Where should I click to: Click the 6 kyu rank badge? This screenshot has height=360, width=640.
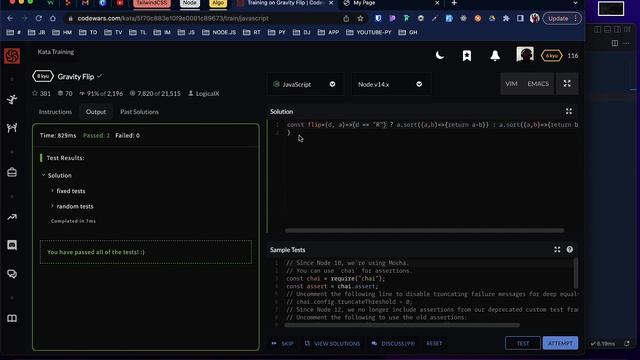click(x=551, y=56)
